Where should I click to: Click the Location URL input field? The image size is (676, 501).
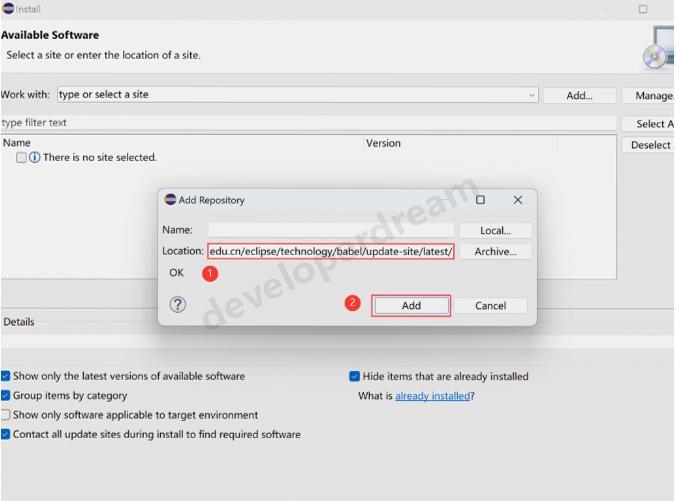coord(330,251)
